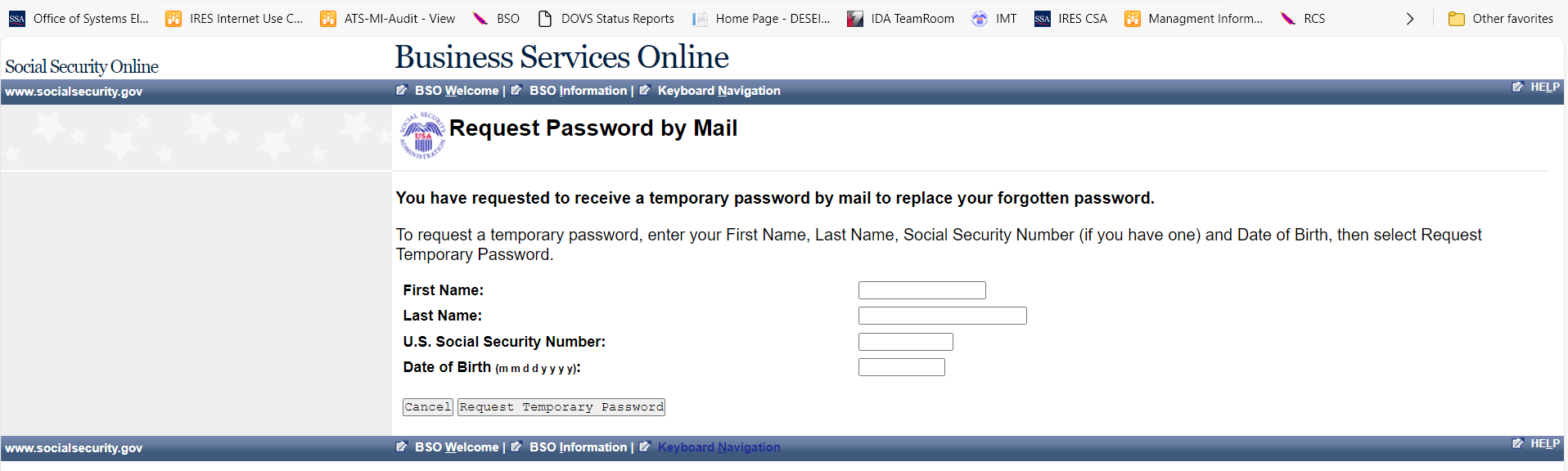Click the top HELP link
The width and height of the screenshot is (1568, 471).
1544,87
